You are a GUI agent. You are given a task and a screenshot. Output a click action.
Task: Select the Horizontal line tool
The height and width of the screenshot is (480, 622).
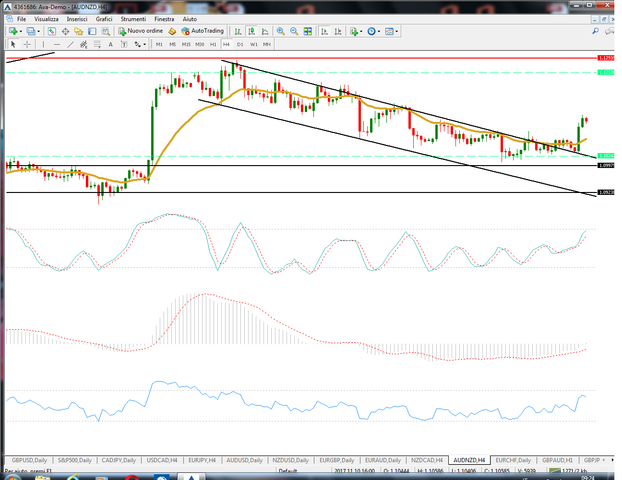click(x=57, y=44)
